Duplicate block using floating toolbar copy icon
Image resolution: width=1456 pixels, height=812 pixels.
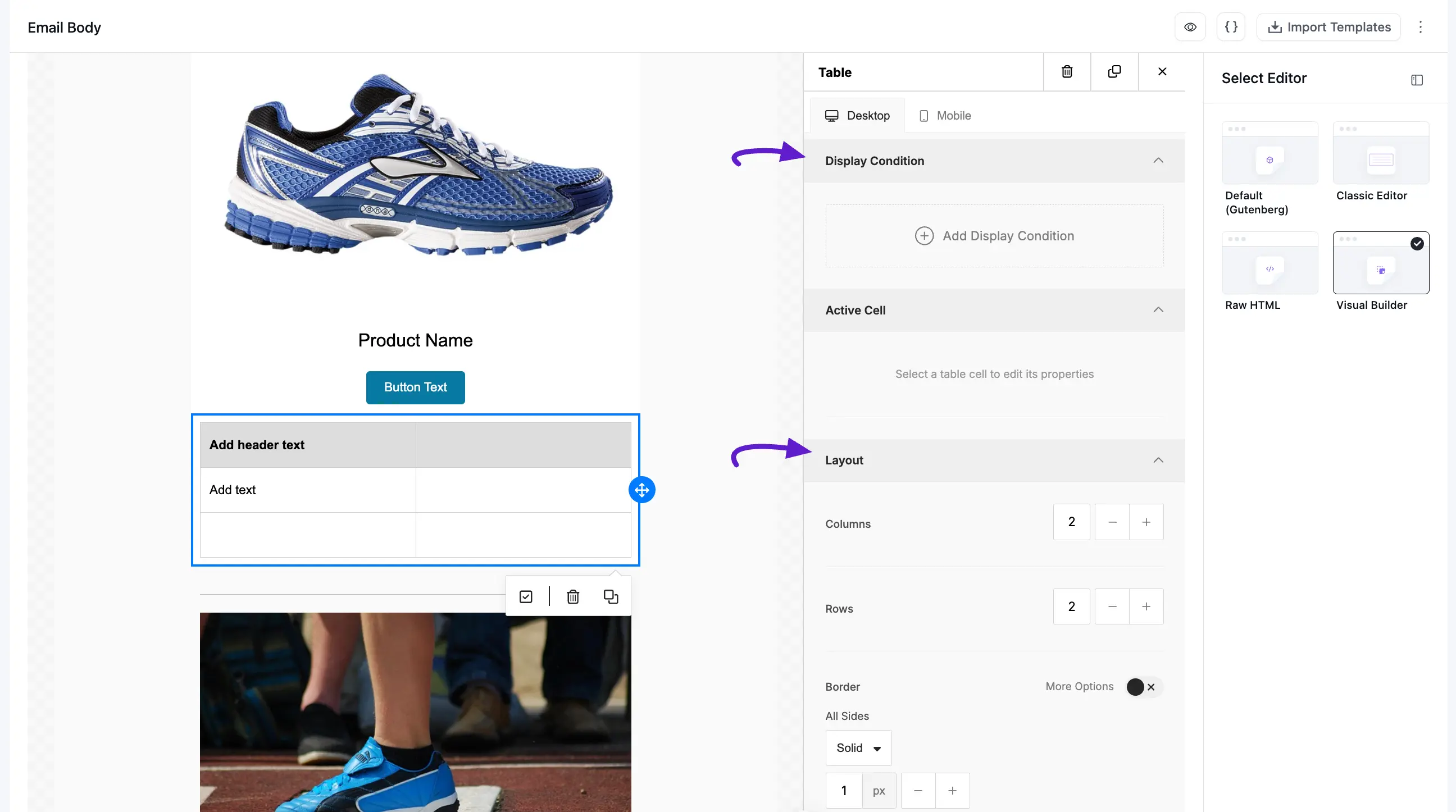(611, 597)
